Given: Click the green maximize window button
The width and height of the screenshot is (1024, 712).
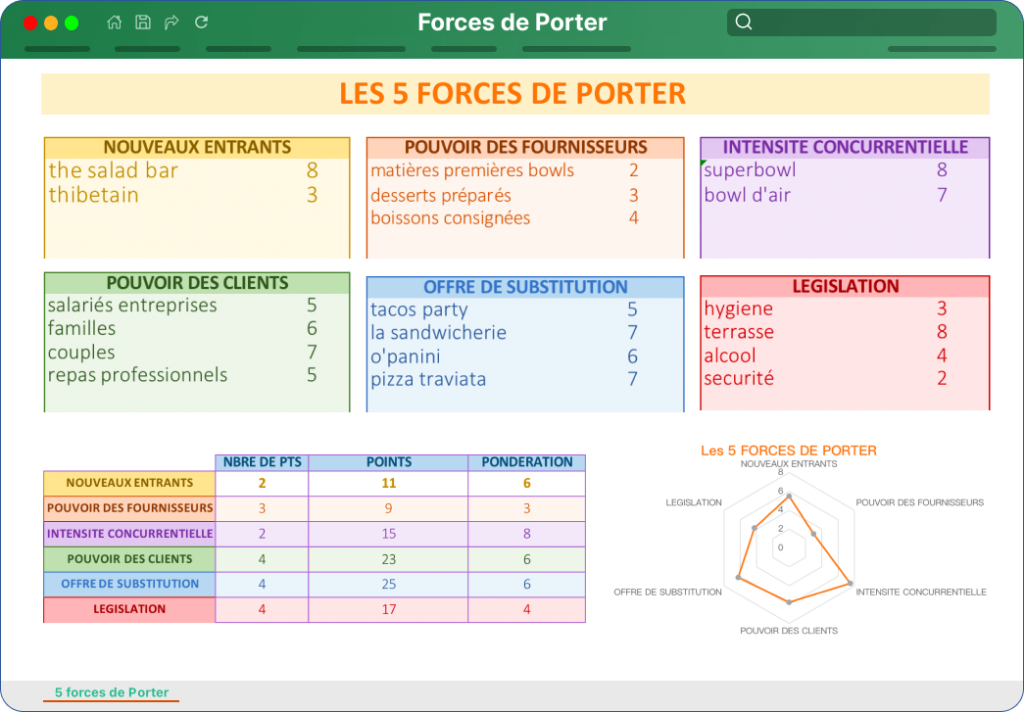Looking at the screenshot, I should tap(72, 23).
